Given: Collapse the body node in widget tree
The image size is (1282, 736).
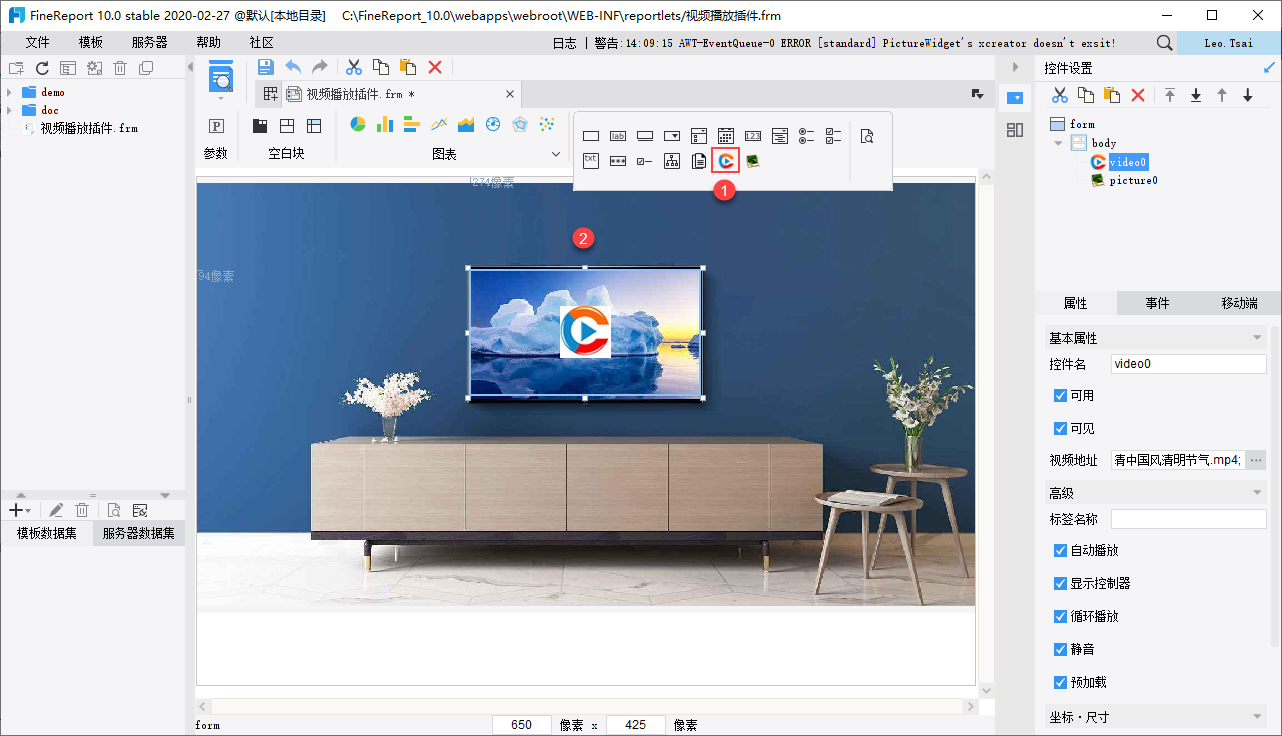Looking at the screenshot, I should (1058, 143).
